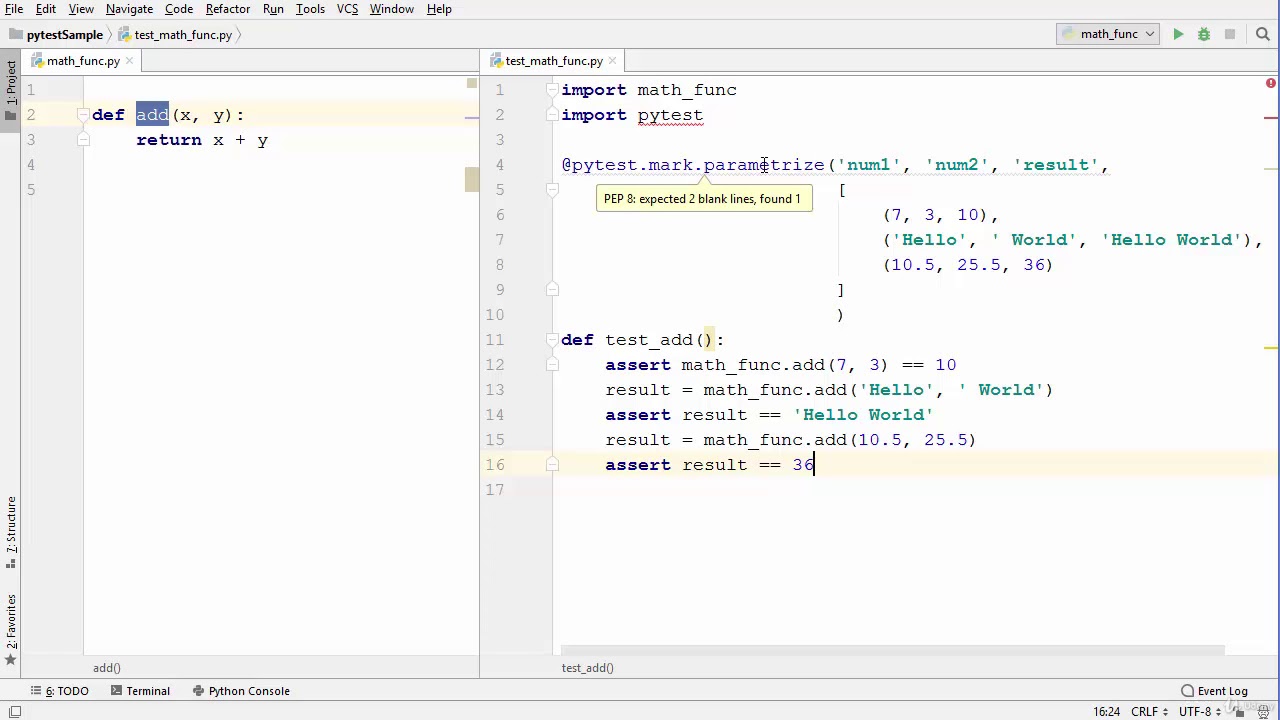Open Search Everywhere magnifier icon

tap(1262, 34)
